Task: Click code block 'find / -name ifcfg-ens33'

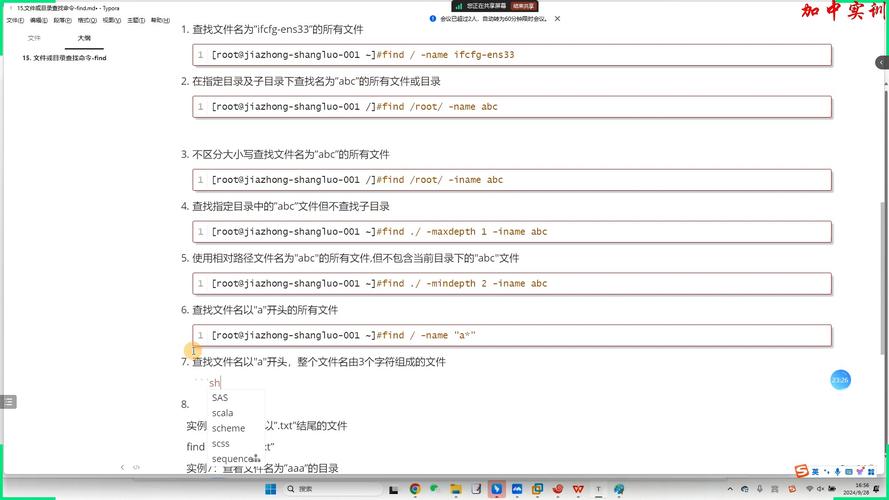Action: click(512, 55)
